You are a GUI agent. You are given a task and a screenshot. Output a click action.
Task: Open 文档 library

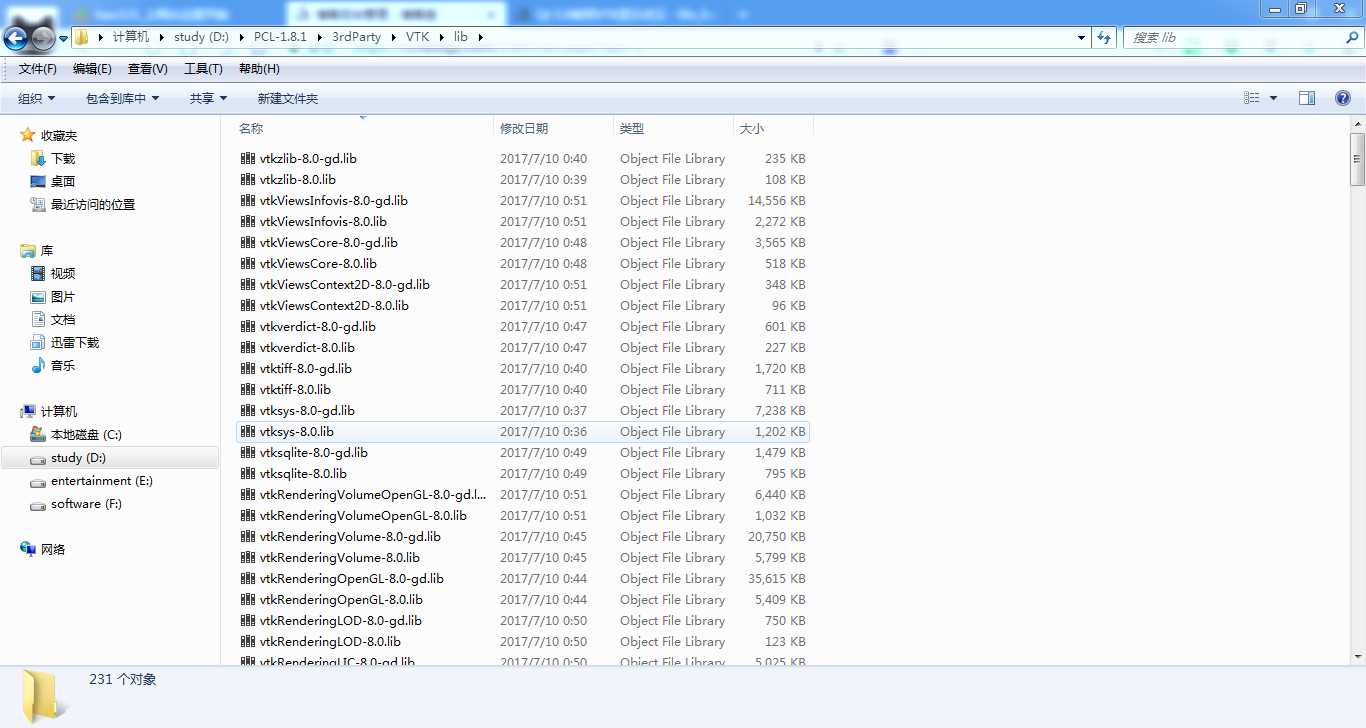click(63, 319)
